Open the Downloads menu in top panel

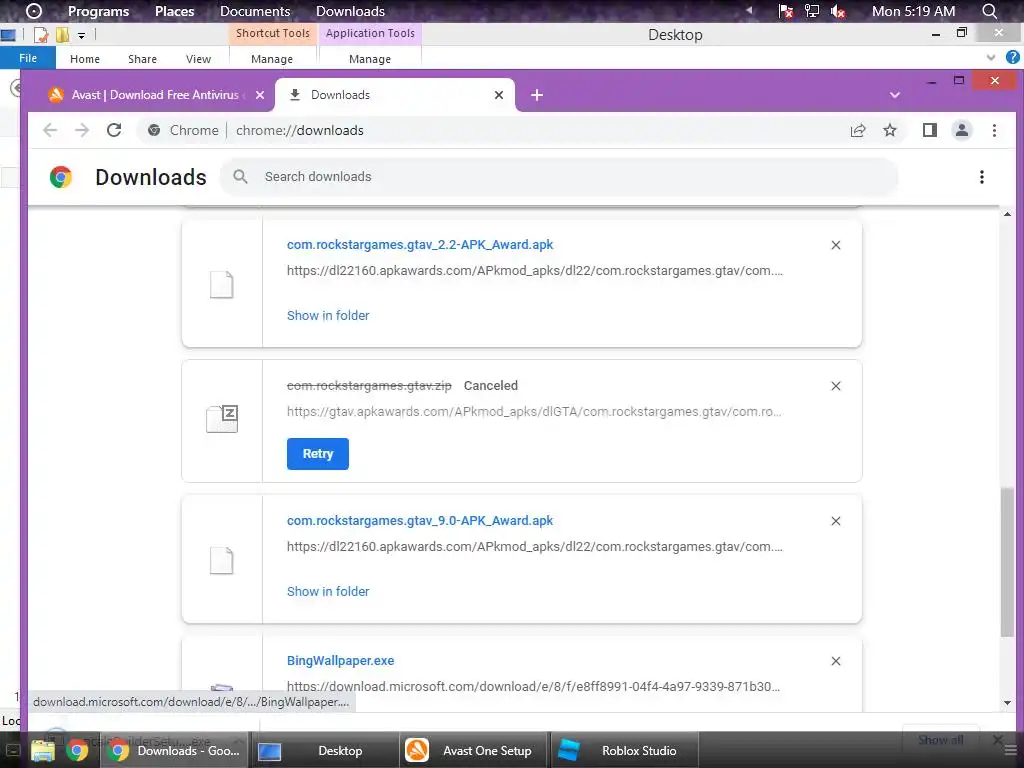[350, 11]
